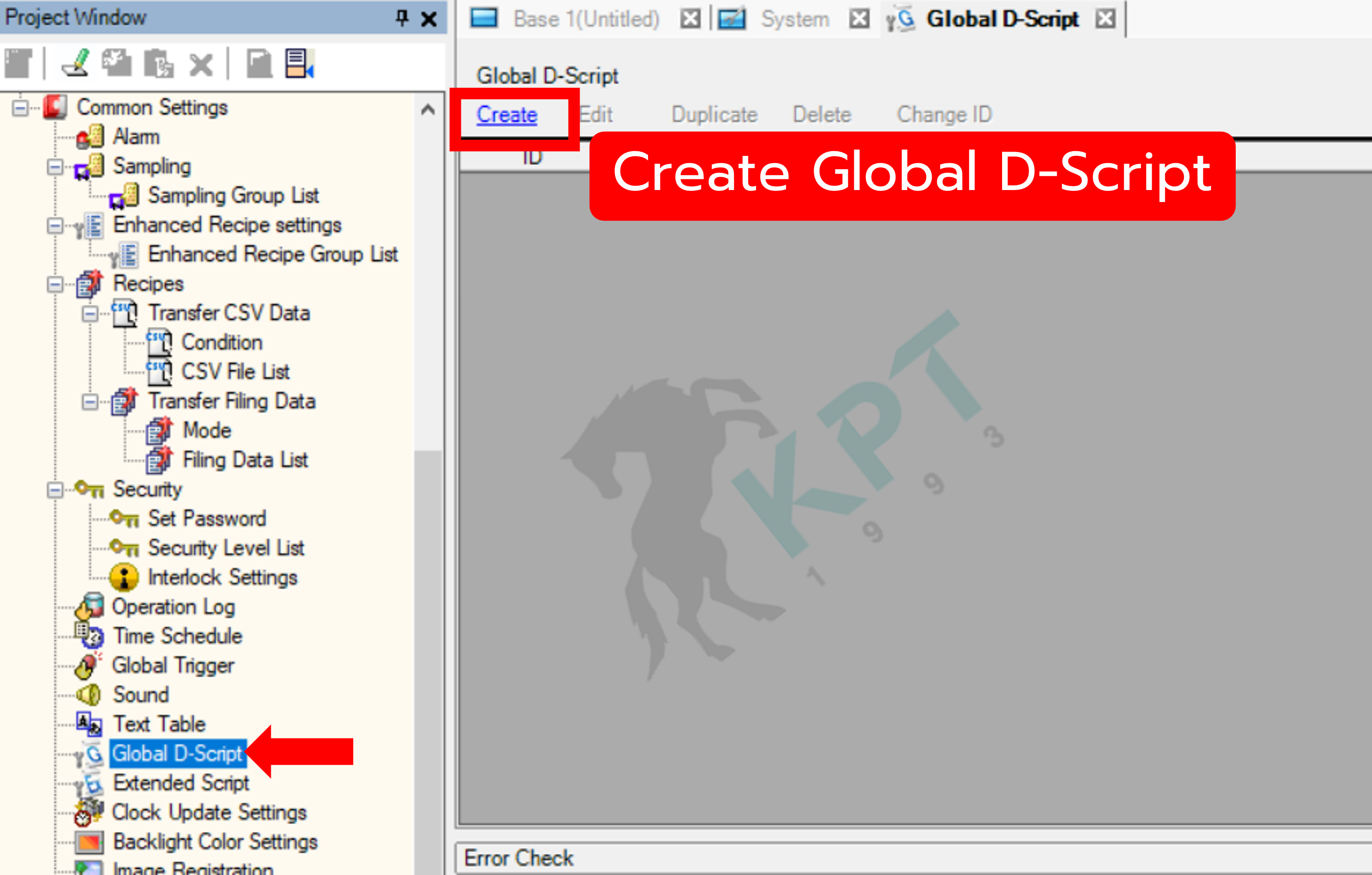Collapse the Transfer CSV Data node

90,313
